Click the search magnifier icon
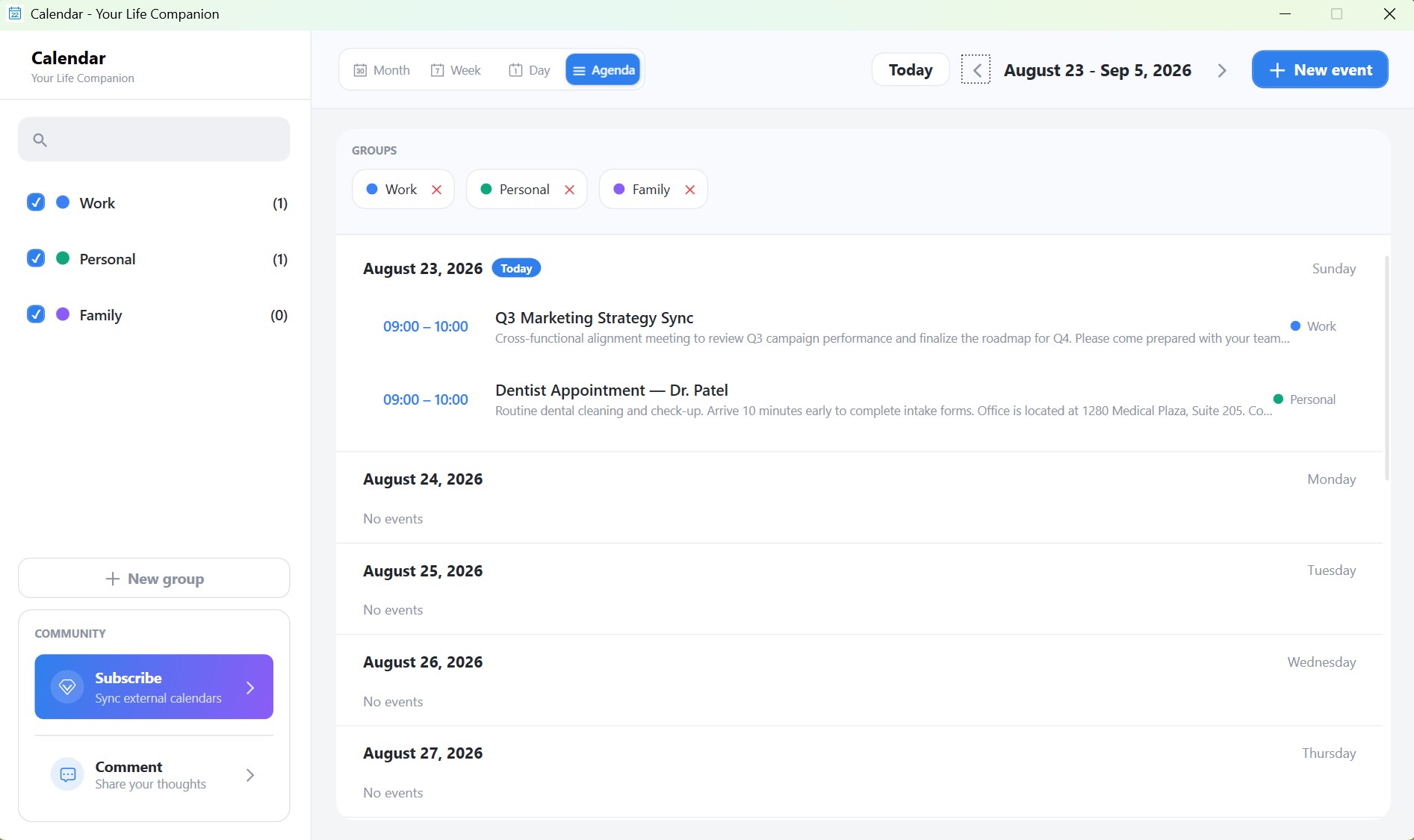The image size is (1414, 840). pos(40,140)
